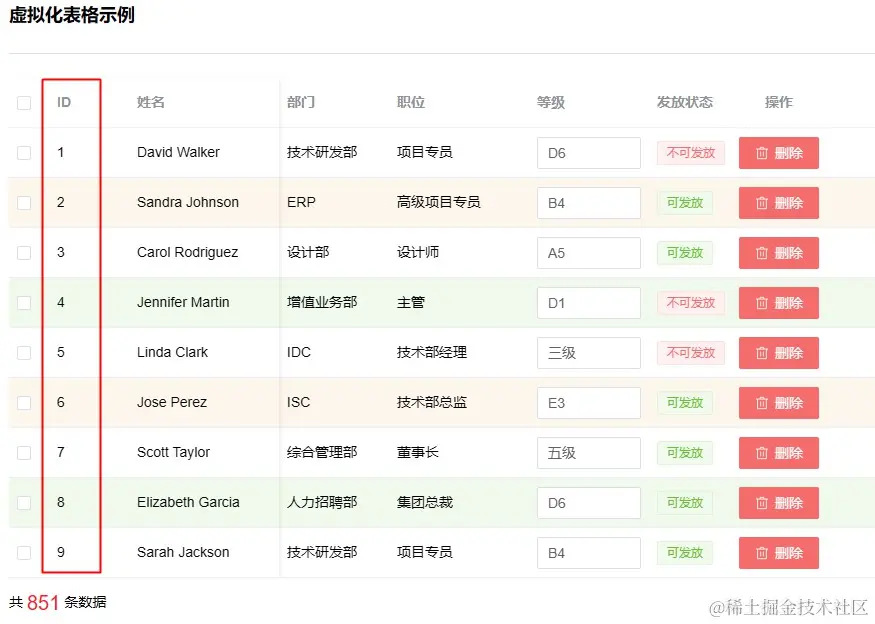Select the 三级 input for Linda Clark
The width and height of the screenshot is (875, 624).
click(x=589, y=353)
